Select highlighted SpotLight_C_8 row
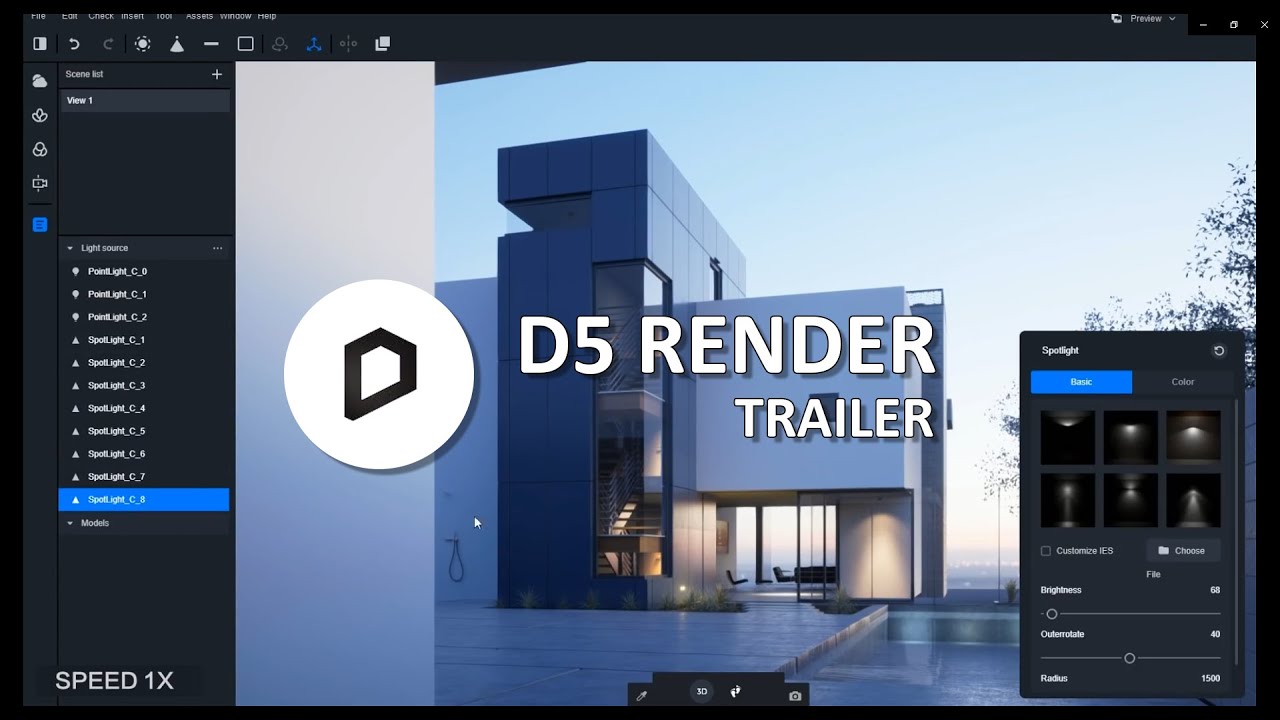The image size is (1280, 720). (144, 500)
